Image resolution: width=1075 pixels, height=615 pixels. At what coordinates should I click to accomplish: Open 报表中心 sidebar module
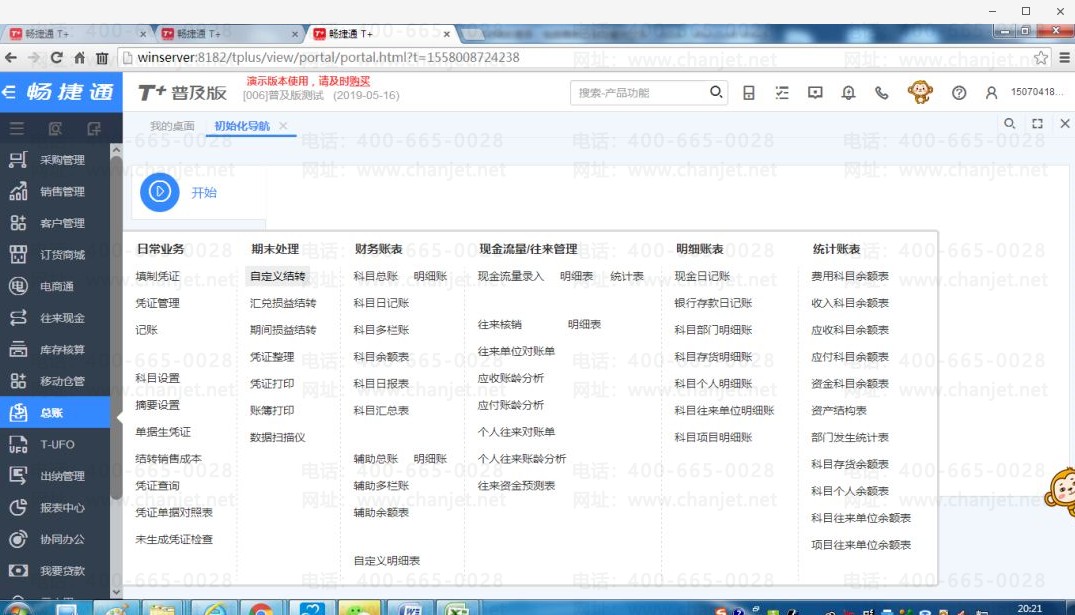coord(55,507)
